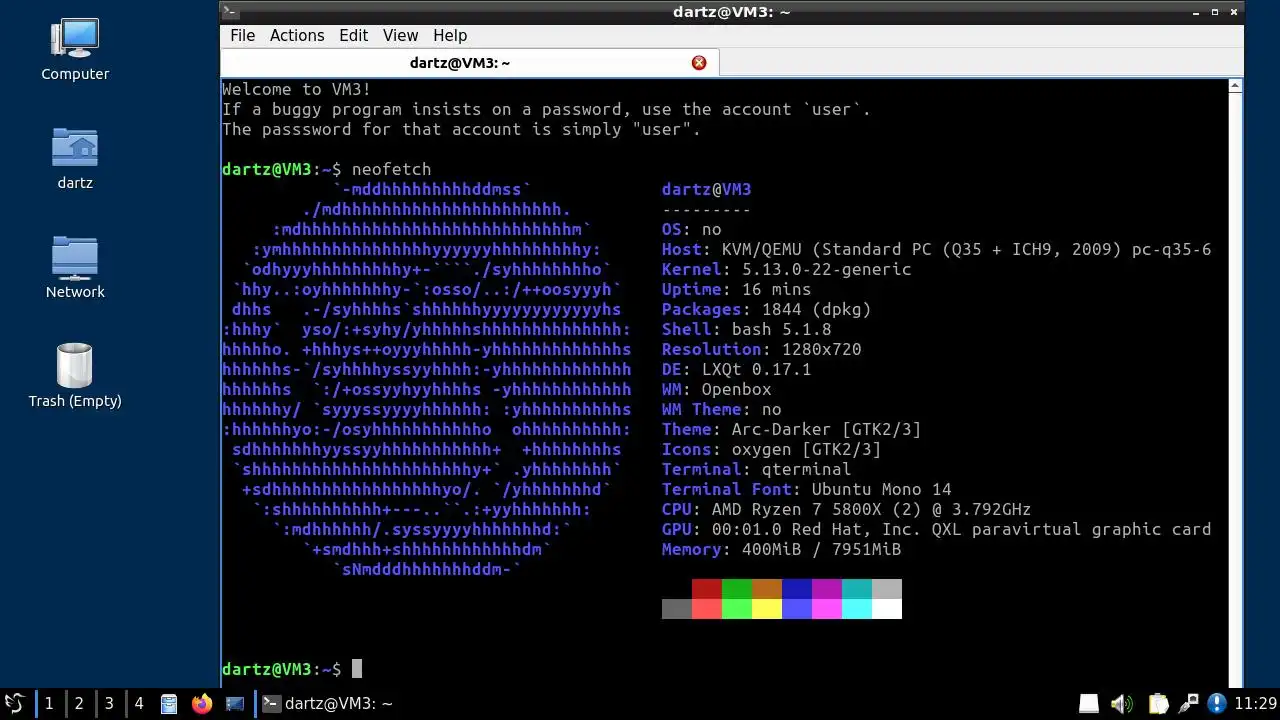Switch to virtual desktop 4
1280x720 pixels.
[138, 704]
